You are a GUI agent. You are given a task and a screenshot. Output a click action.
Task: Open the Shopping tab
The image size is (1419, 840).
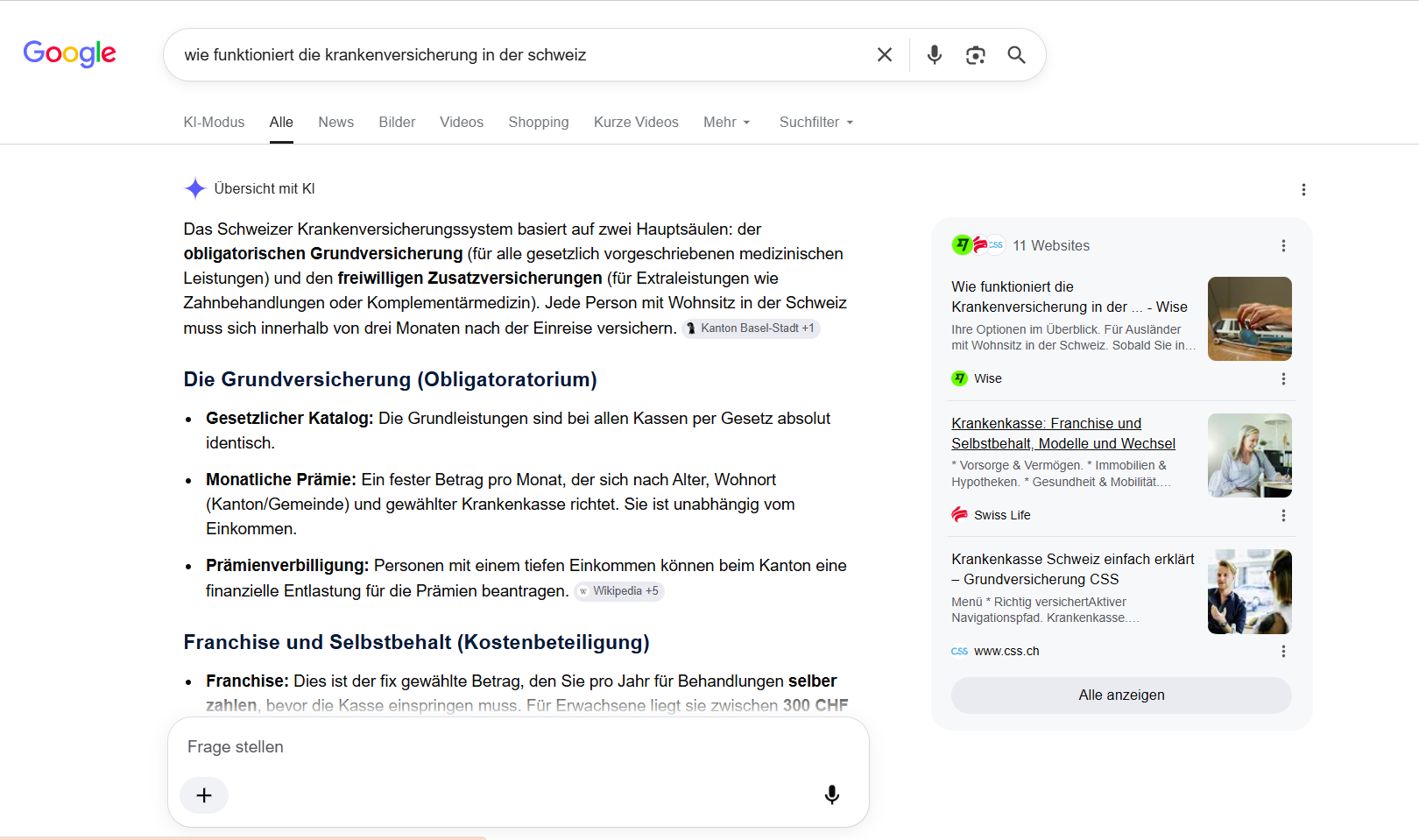(539, 123)
